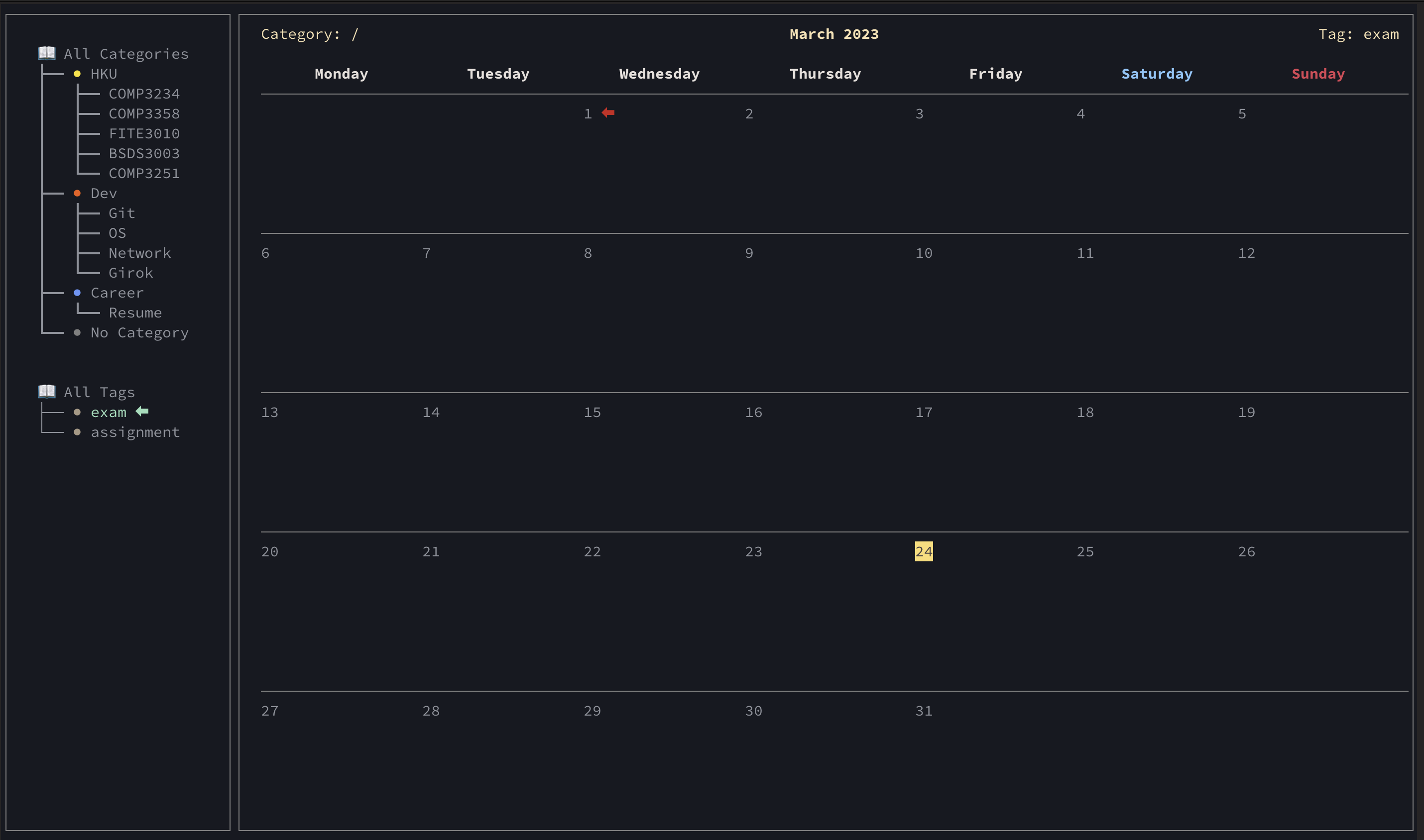Click the Monday column header
The width and height of the screenshot is (1424, 840).
coord(342,74)
